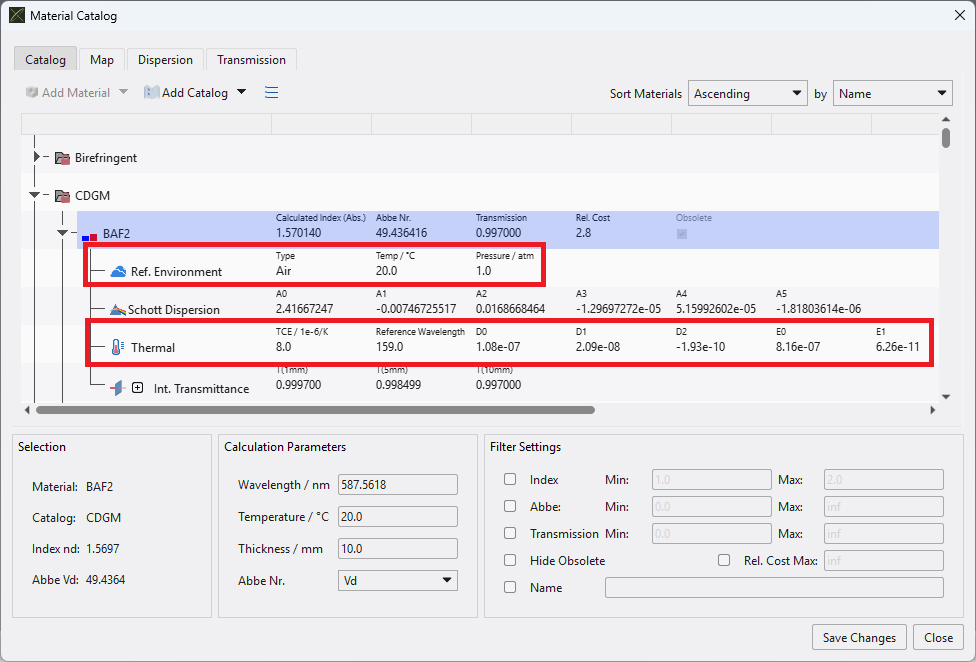Open the Add Material dropdown arrow
The image size is (976, 662).
(x=123, y=92)
